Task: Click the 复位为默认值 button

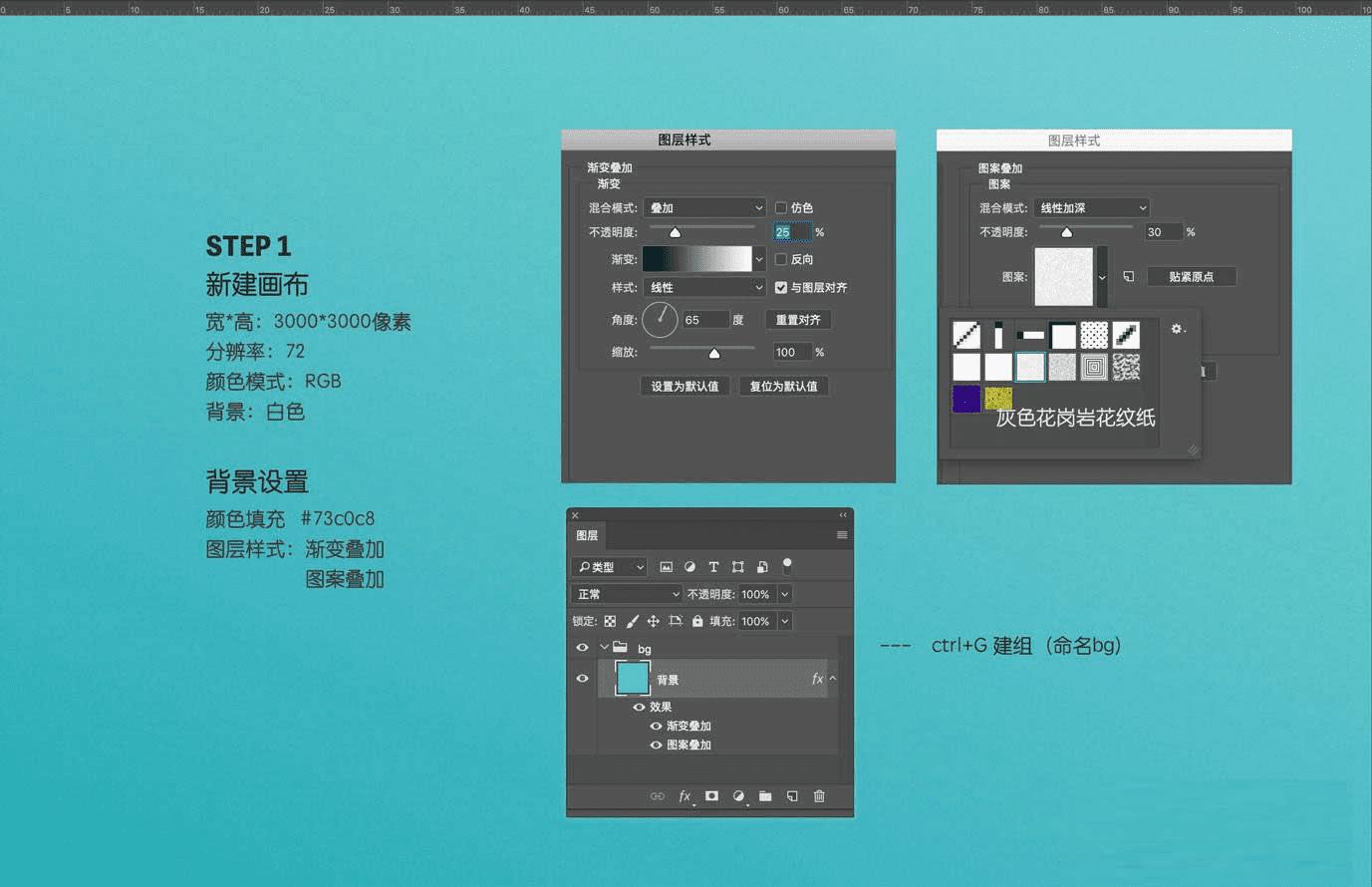Action: 783,386
